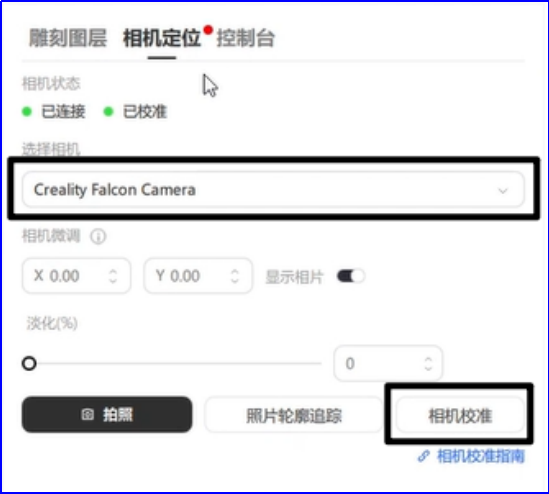
Task: Click the 淡化 slider handle
Action: click(29, 363)
